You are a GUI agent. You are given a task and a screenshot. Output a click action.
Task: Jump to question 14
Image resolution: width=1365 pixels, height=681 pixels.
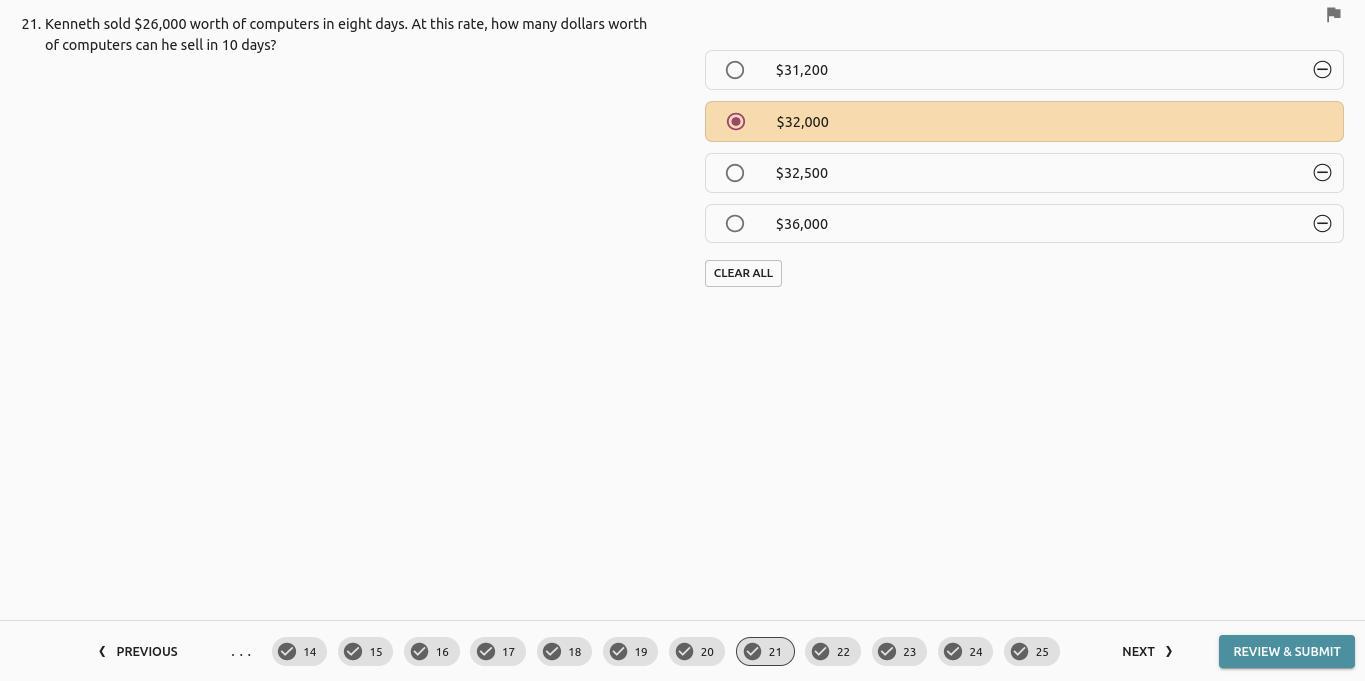pos(299,652)
